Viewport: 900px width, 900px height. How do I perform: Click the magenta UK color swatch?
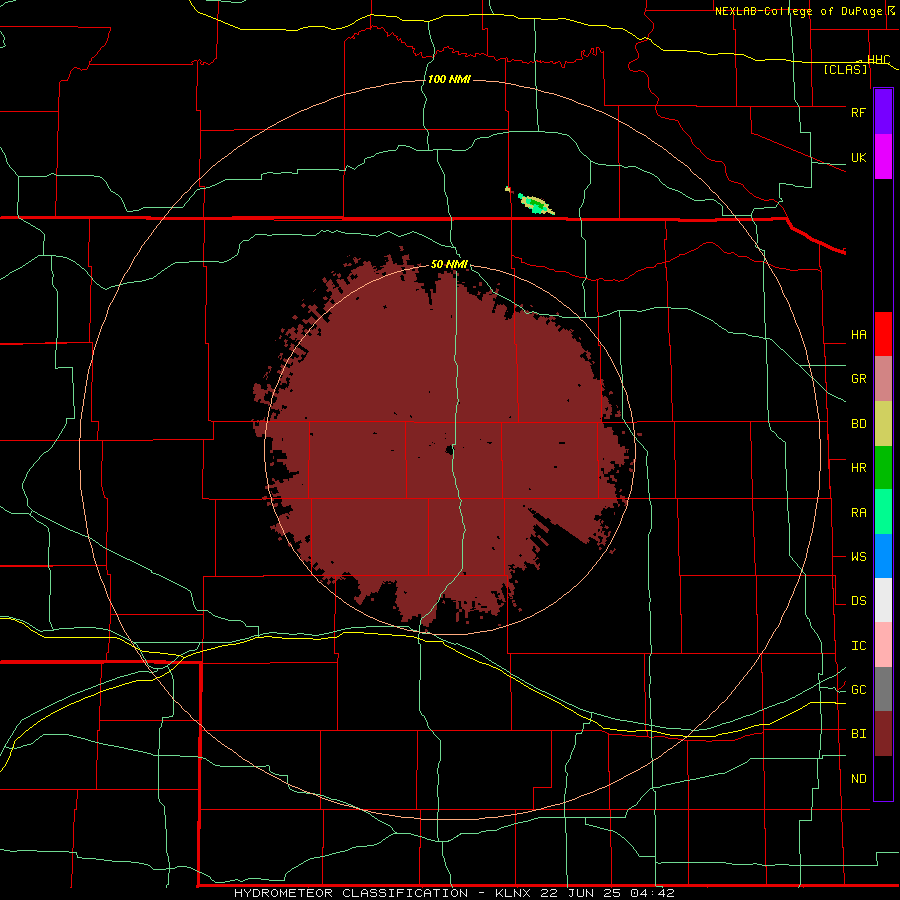pos(883,156)
